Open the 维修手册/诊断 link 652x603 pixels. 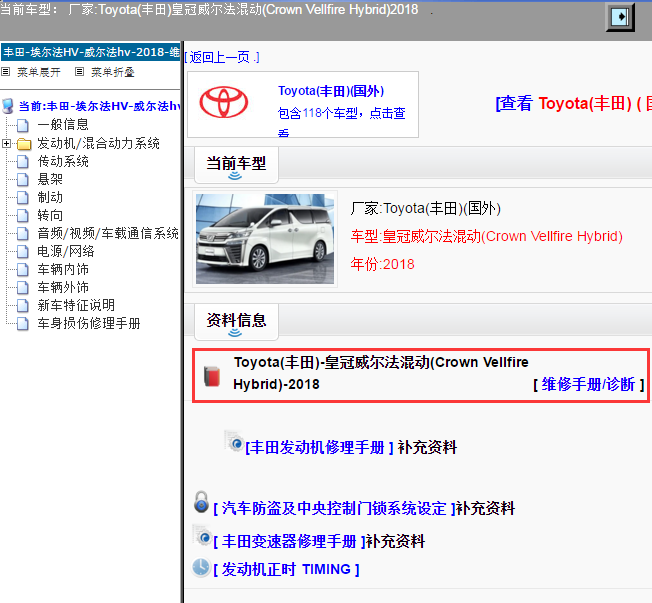coord(588,384)
